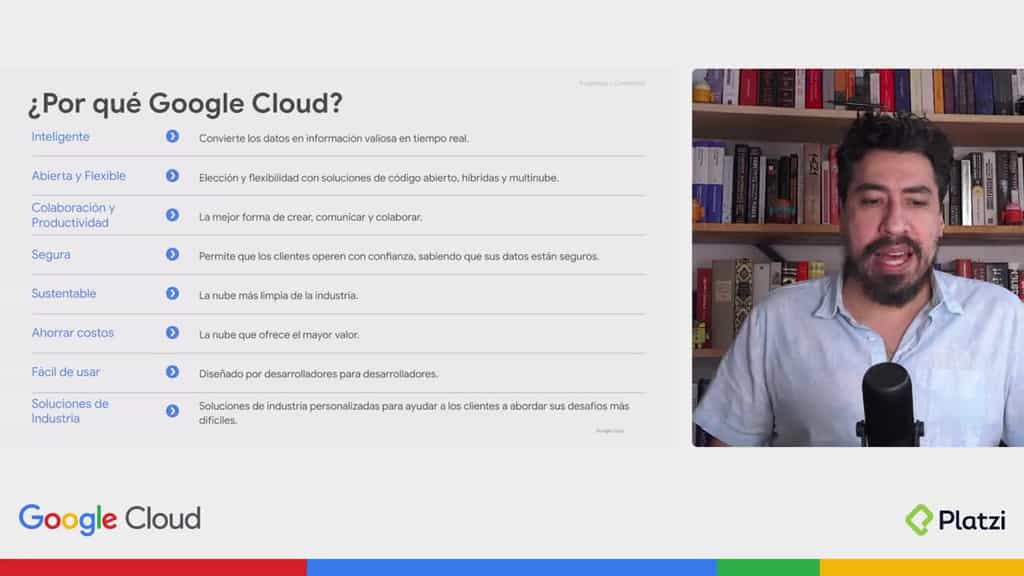The image size is (1024, 576).
Task: Select the Colaboración y Productividad heading
Action: pyautogui.click(x=73, y=215)
